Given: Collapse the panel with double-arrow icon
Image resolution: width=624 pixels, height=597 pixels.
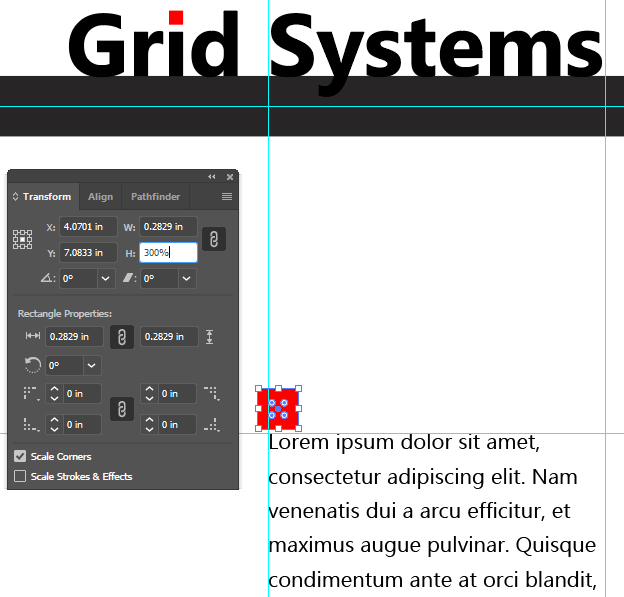Looking at the screenshot, I should pyautogui.click(x=212, y=177).
